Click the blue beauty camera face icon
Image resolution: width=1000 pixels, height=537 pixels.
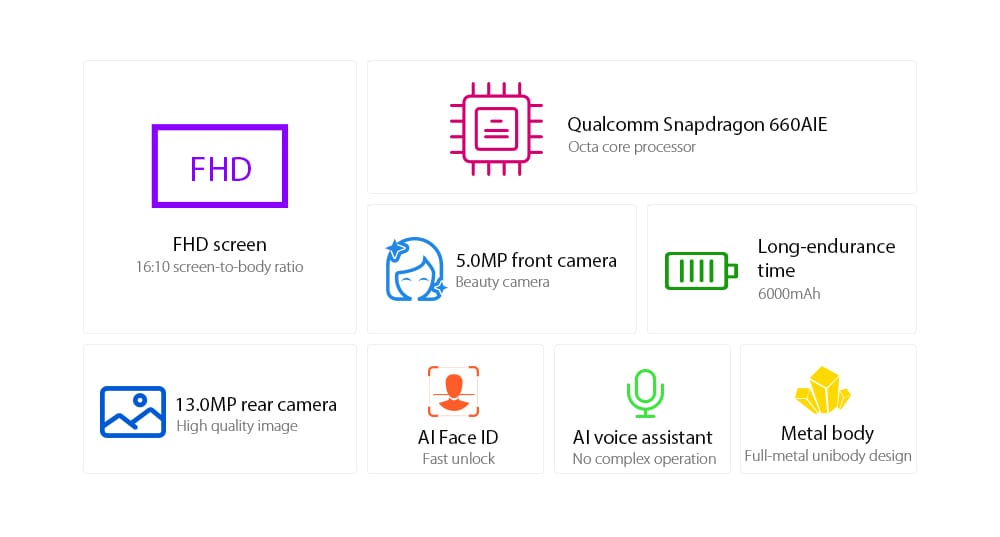[416, 269]
